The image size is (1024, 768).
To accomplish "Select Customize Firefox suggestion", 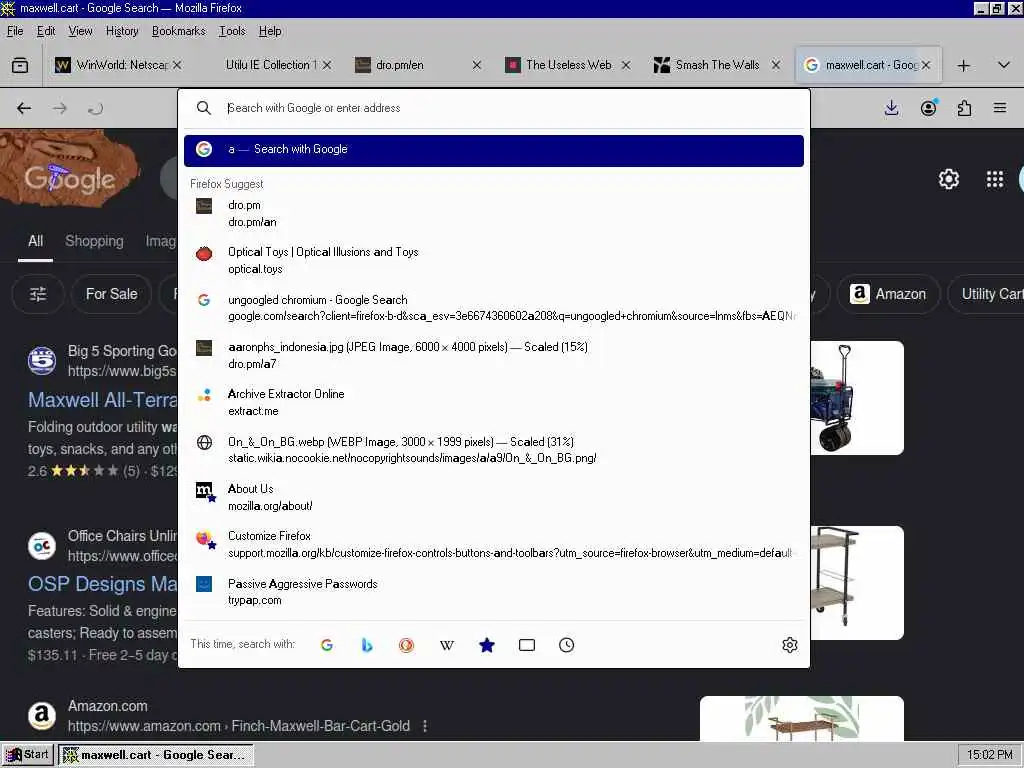I will coord(494,544).
